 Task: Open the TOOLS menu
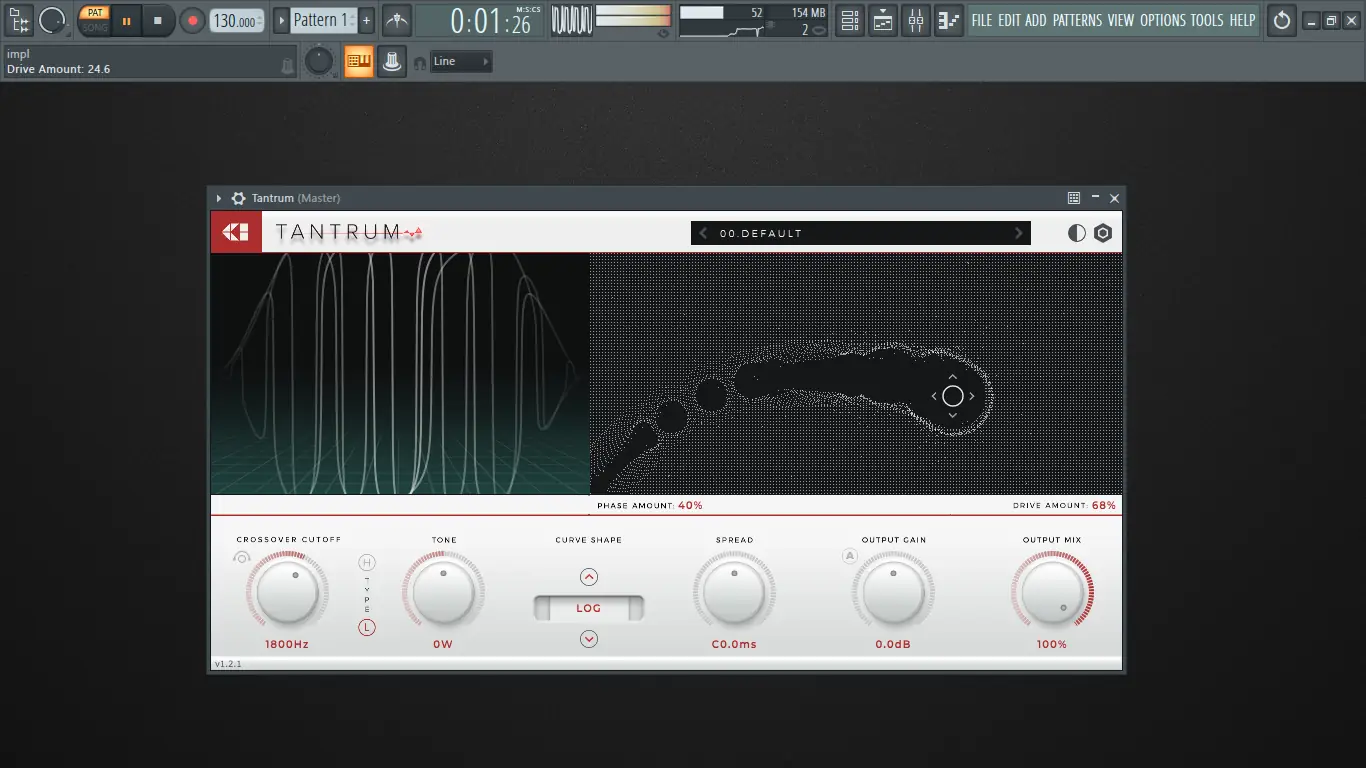pos(1207,20)
